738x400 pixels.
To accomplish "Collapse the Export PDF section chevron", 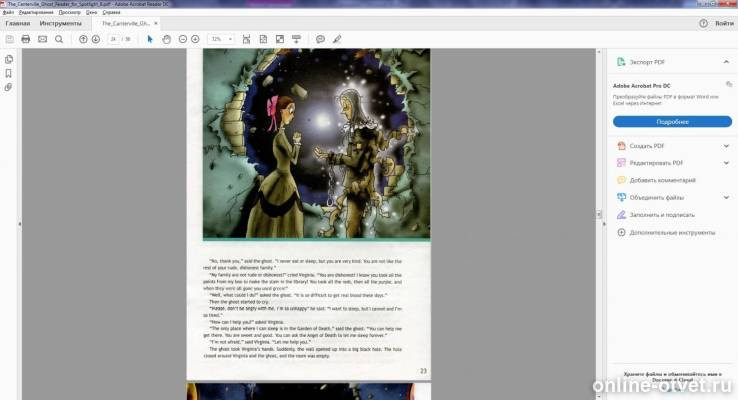I will (726, 62).
